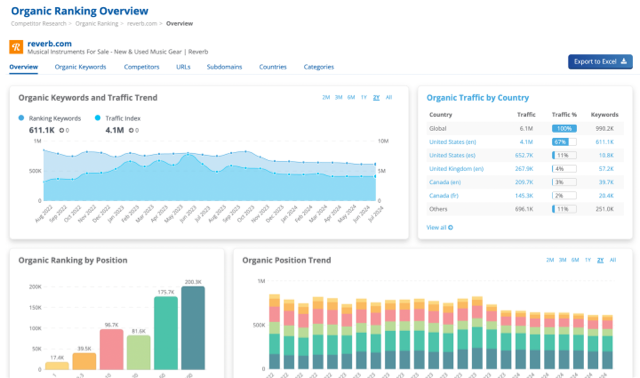
Task: Open Canada (fr) country link
Action: tap(444, 196)
